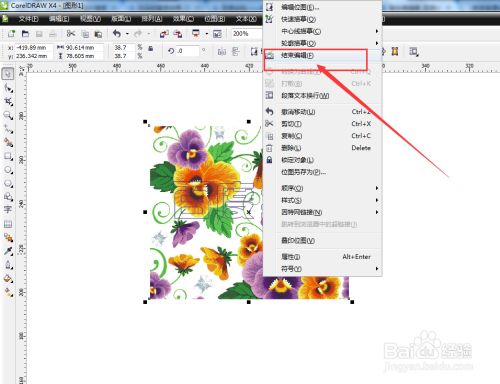Click the Print toolbar icon

point(53,34)
